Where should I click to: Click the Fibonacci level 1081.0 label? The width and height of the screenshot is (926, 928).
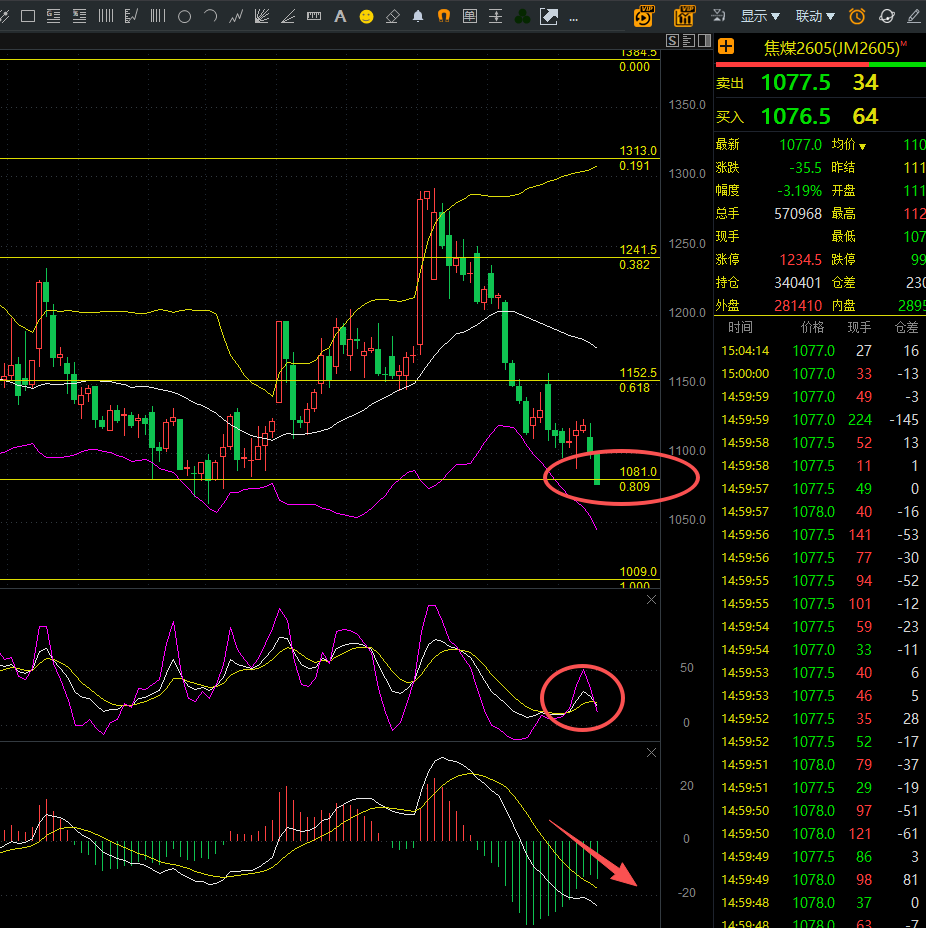pos(638,472)
